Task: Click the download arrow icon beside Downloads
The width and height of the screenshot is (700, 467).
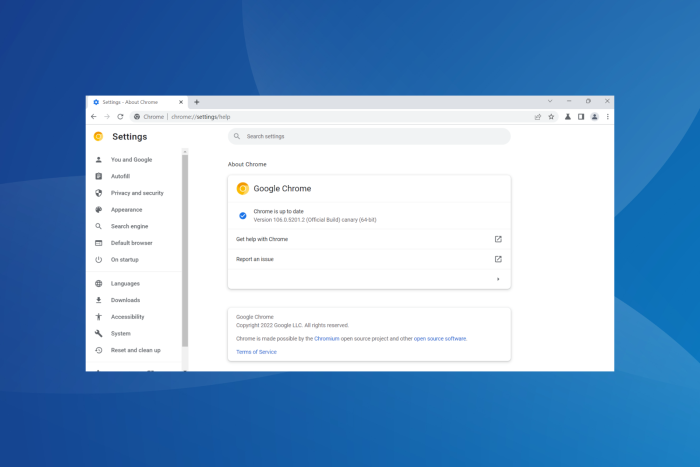Action: [99, 300]
